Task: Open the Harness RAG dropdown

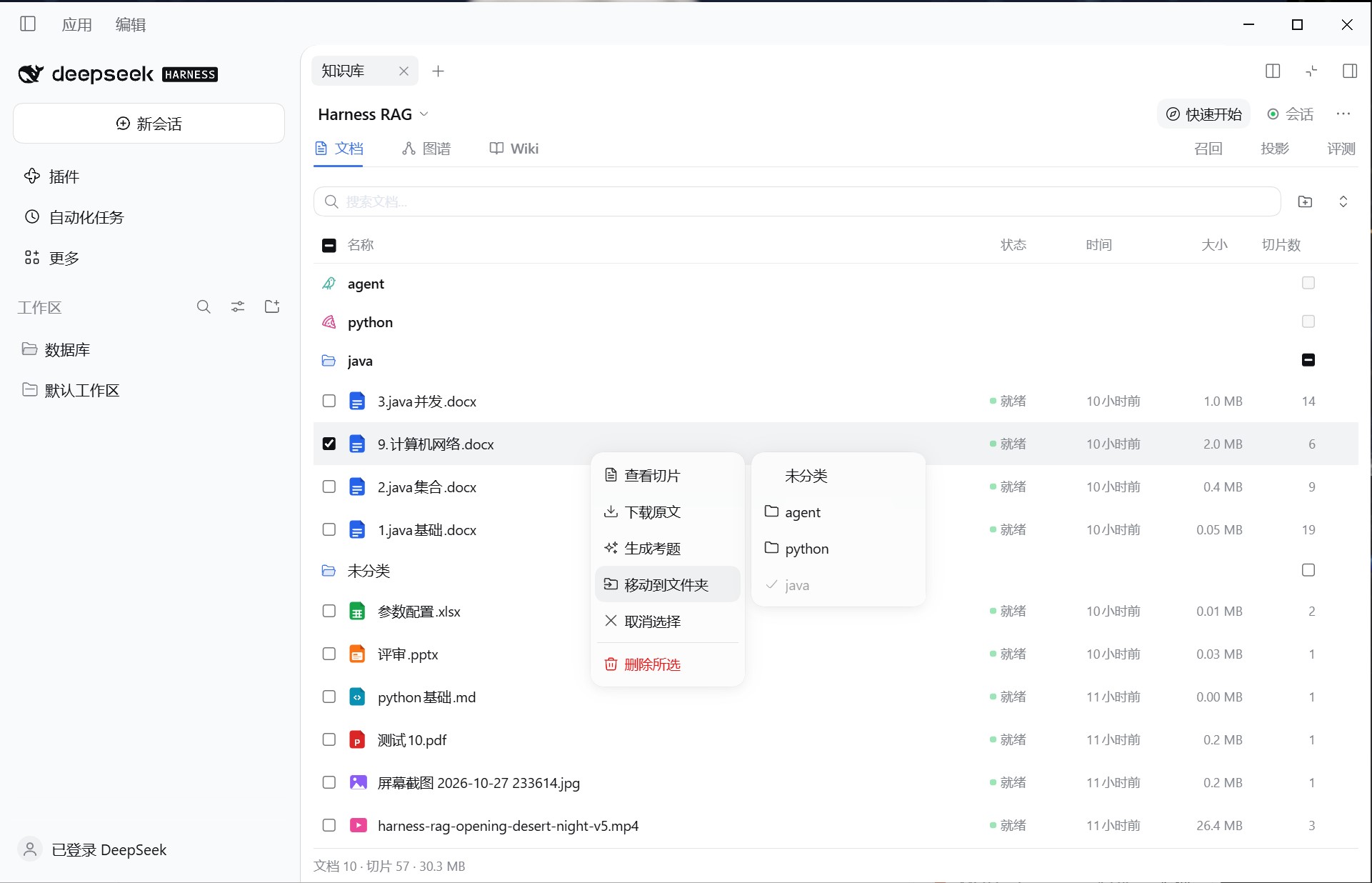Action: pos(373,114)
